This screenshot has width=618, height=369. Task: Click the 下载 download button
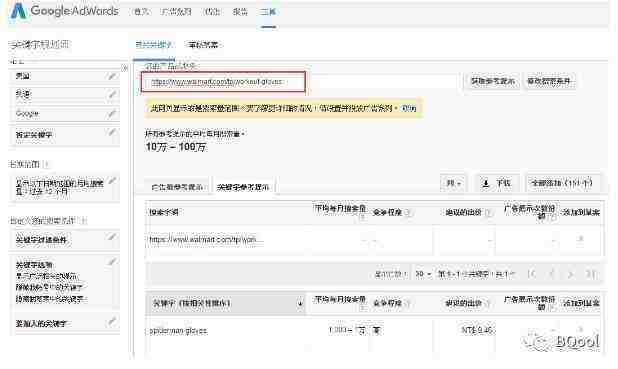click(497, 183)
